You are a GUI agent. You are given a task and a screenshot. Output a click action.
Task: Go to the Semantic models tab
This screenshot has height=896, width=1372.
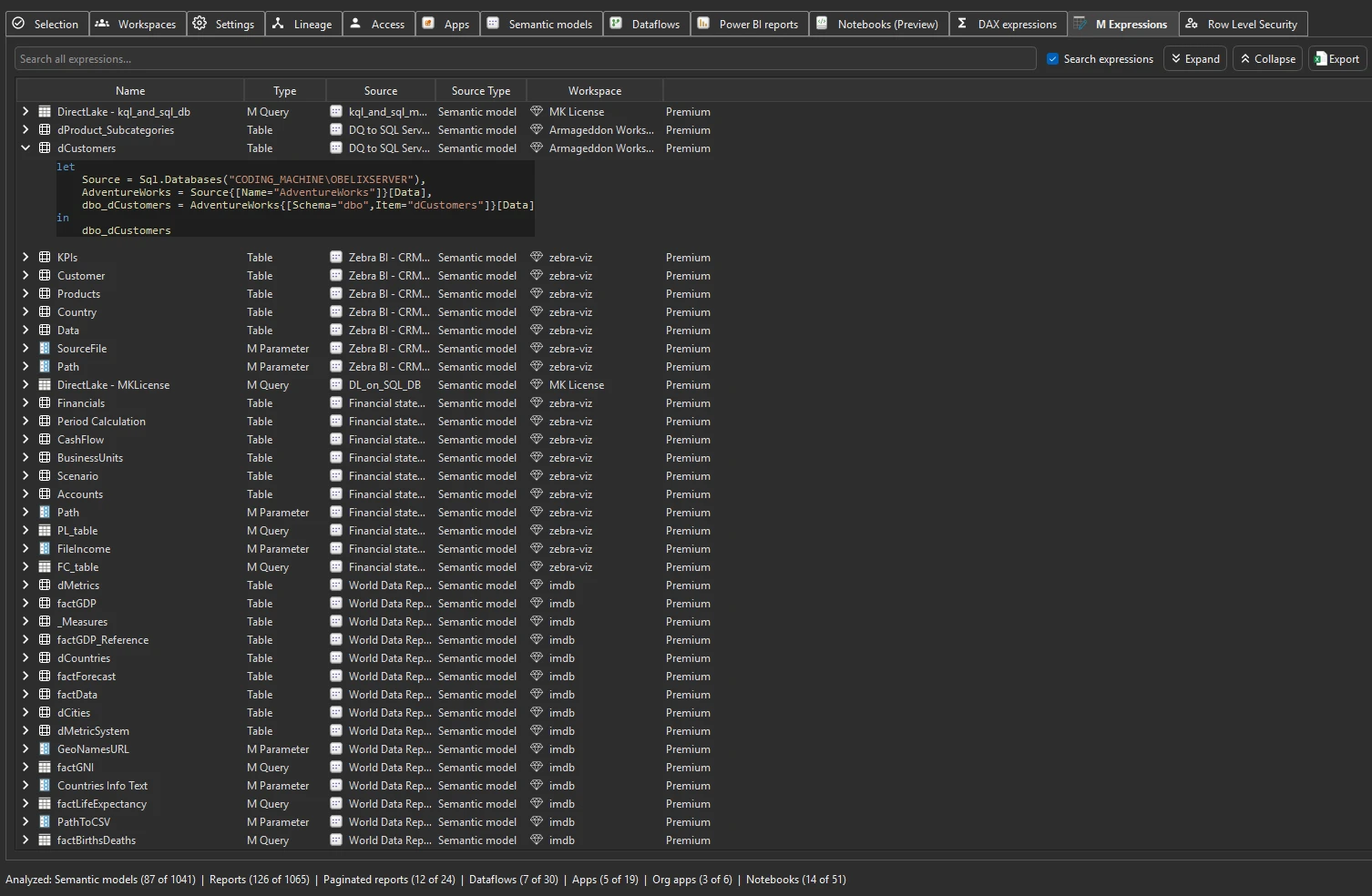click(540, 24)
